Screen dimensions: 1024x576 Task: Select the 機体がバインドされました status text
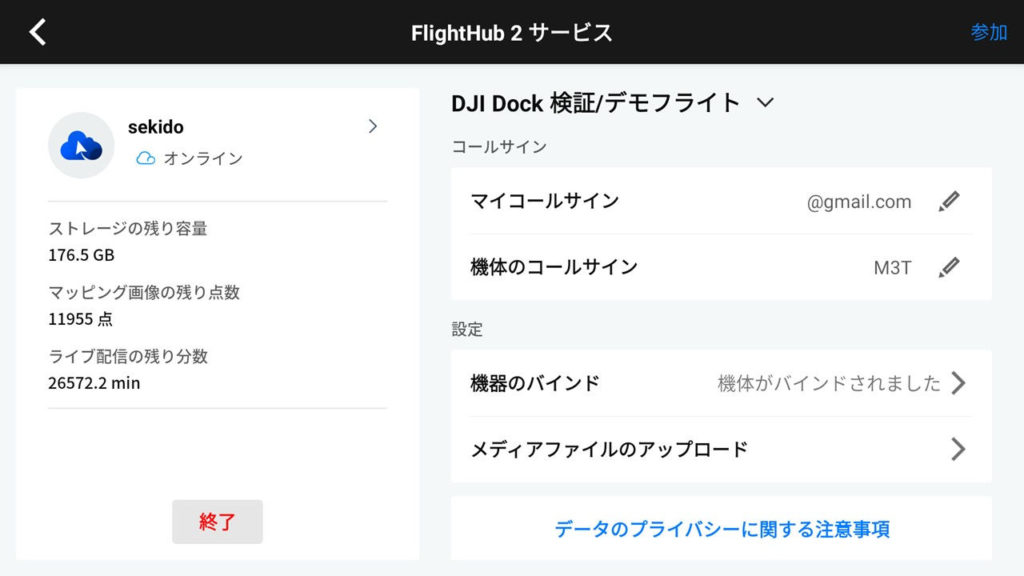(827, 383)
